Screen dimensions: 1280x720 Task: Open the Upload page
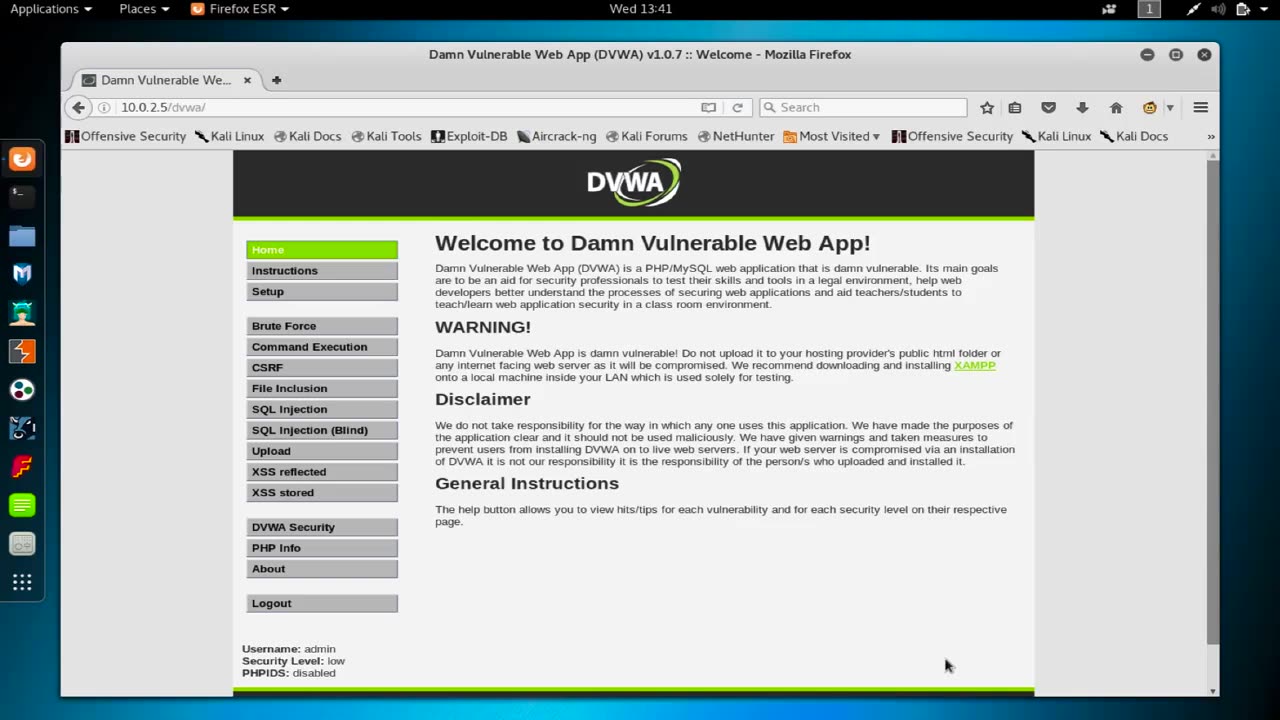[x=322, y=451]
